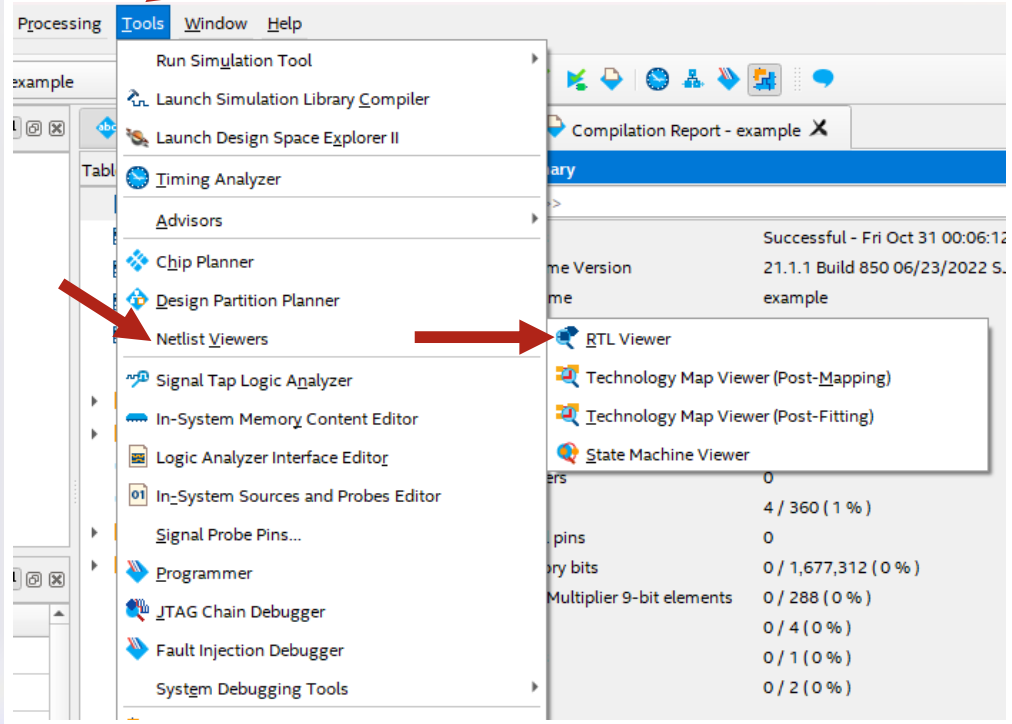
Task: Open Technology Map Viewer (Post-Fitting)
Action: pos(729,416)
